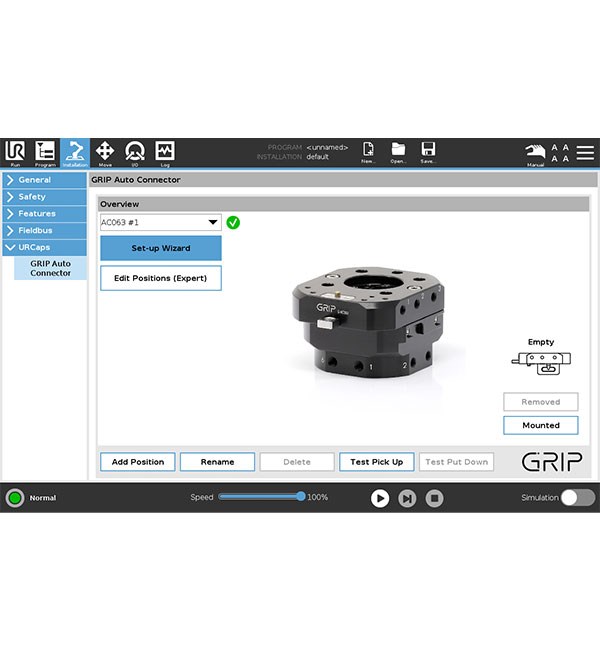Click the Mounted button
Screen dimensions: 600x650
pyautogui.click(x=541, y=425)
